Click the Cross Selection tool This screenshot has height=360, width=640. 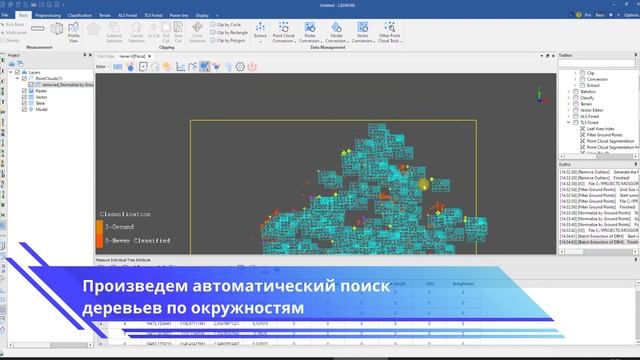[x=197, y=33]
